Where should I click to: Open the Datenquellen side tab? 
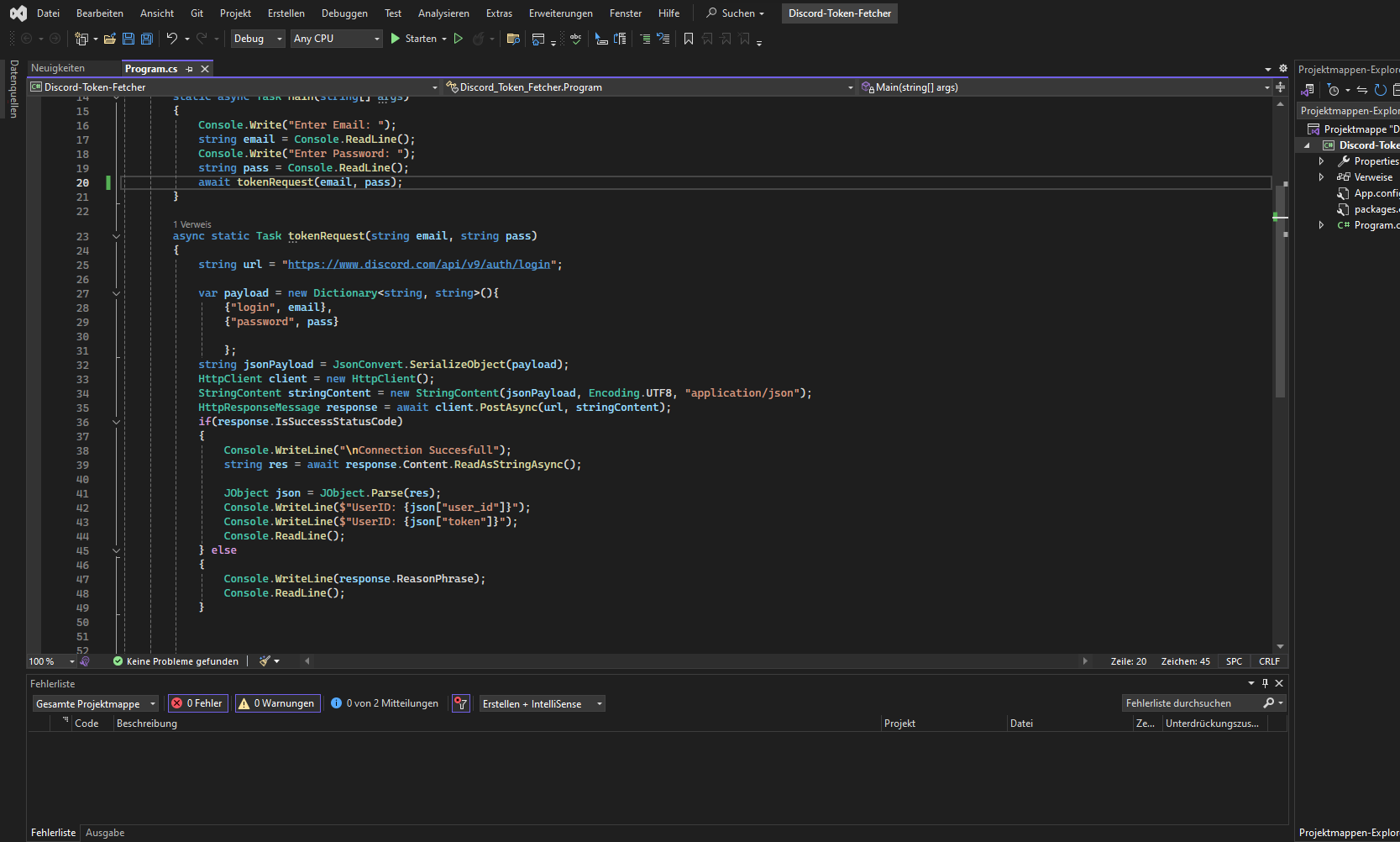13,88
